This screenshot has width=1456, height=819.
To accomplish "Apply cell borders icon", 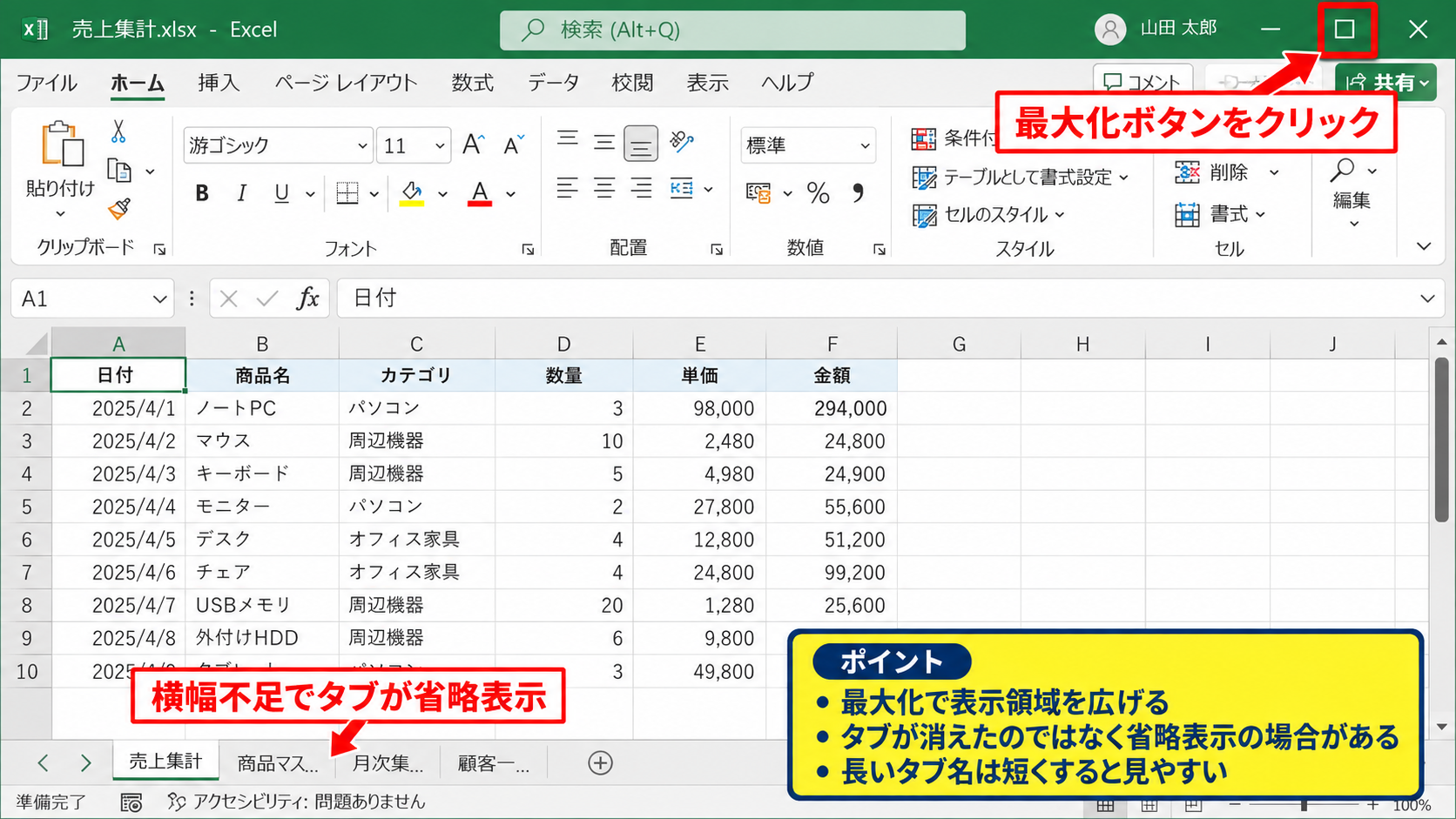I will pos(347,193).
